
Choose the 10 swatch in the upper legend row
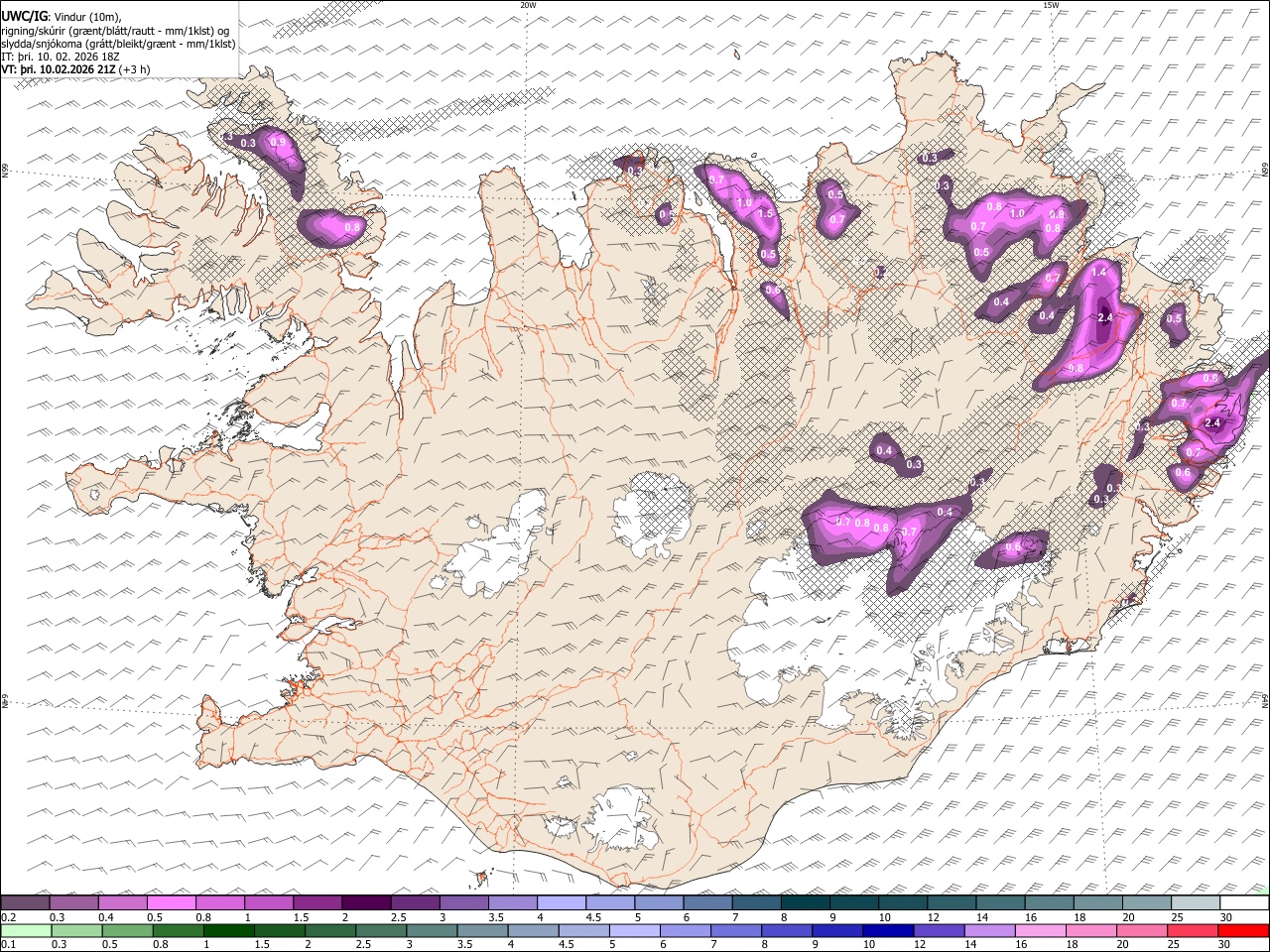(903, 903)
